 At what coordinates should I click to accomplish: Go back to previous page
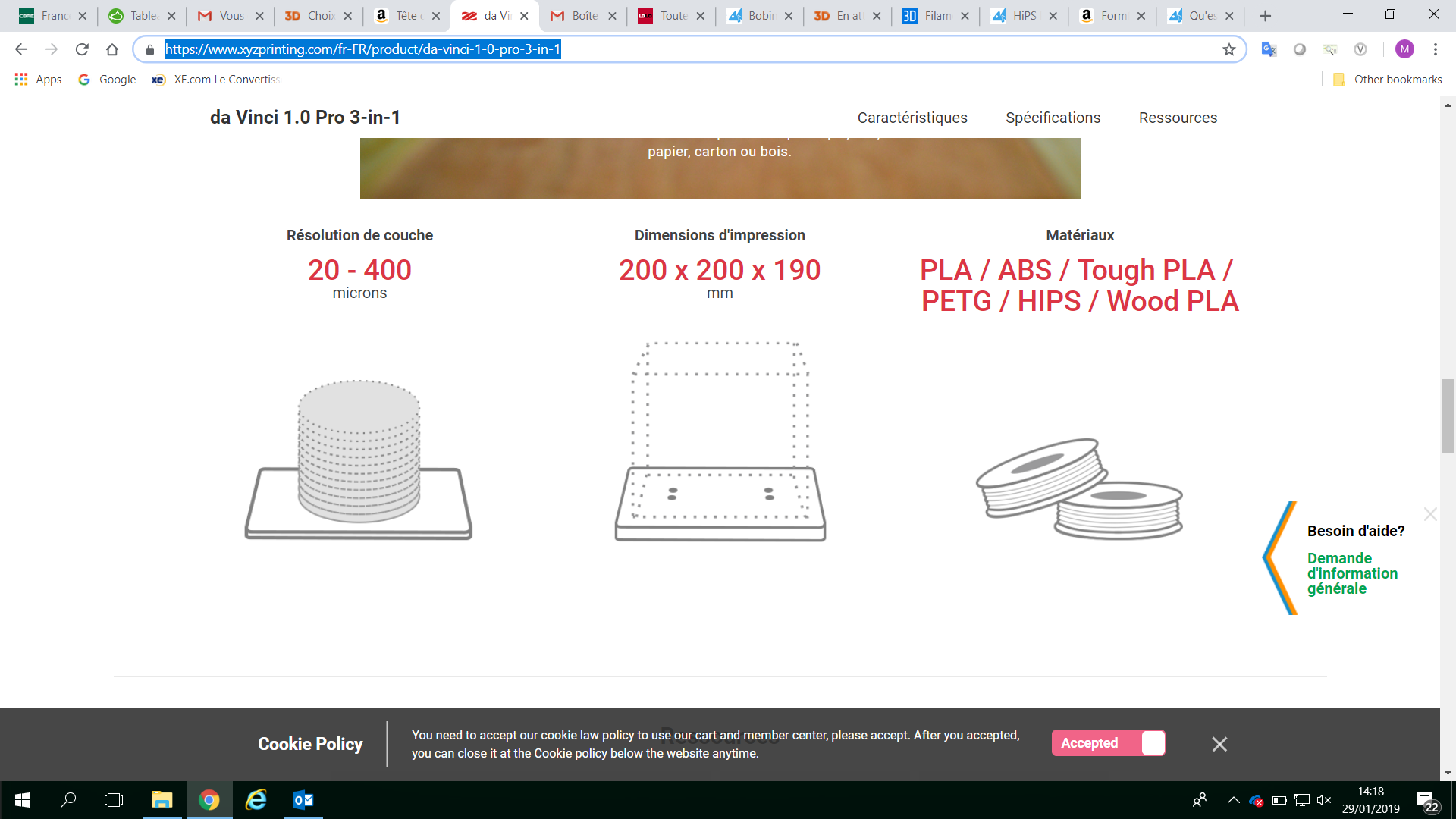21,49
